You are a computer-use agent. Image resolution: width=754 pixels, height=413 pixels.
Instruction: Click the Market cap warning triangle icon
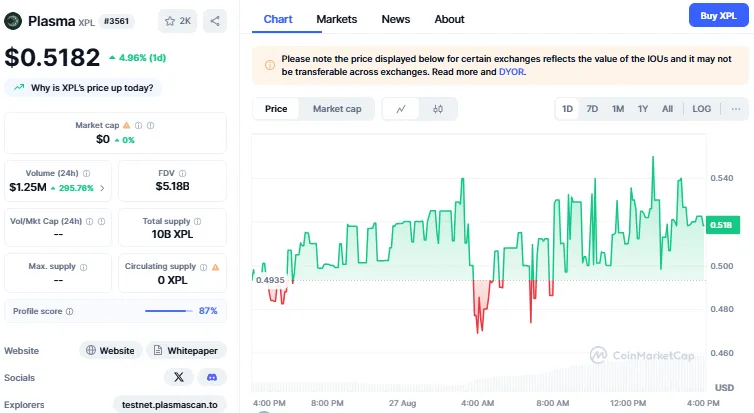(126, 125)
